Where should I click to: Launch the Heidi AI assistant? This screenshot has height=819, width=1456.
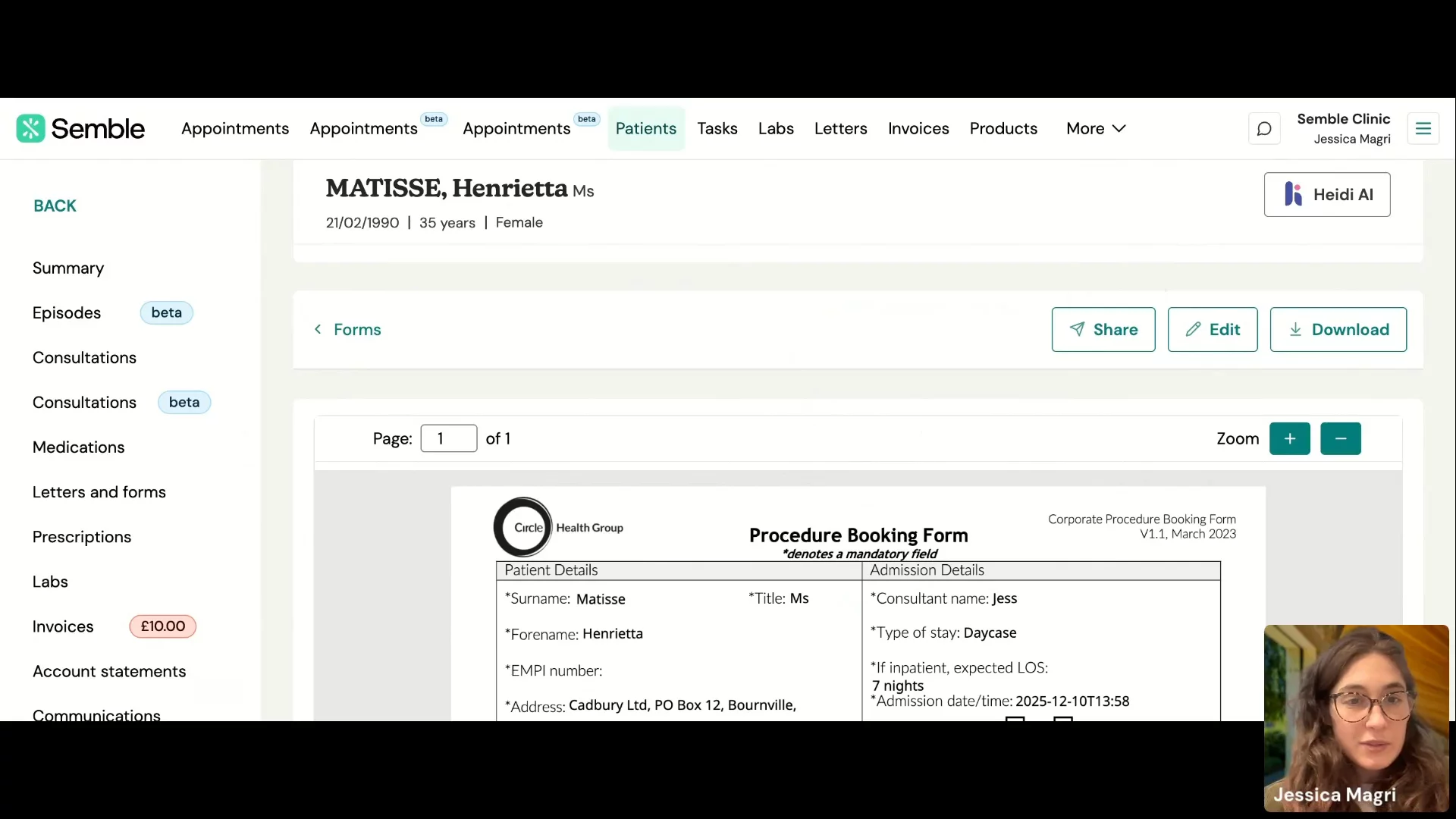[x=1327, y=195]
